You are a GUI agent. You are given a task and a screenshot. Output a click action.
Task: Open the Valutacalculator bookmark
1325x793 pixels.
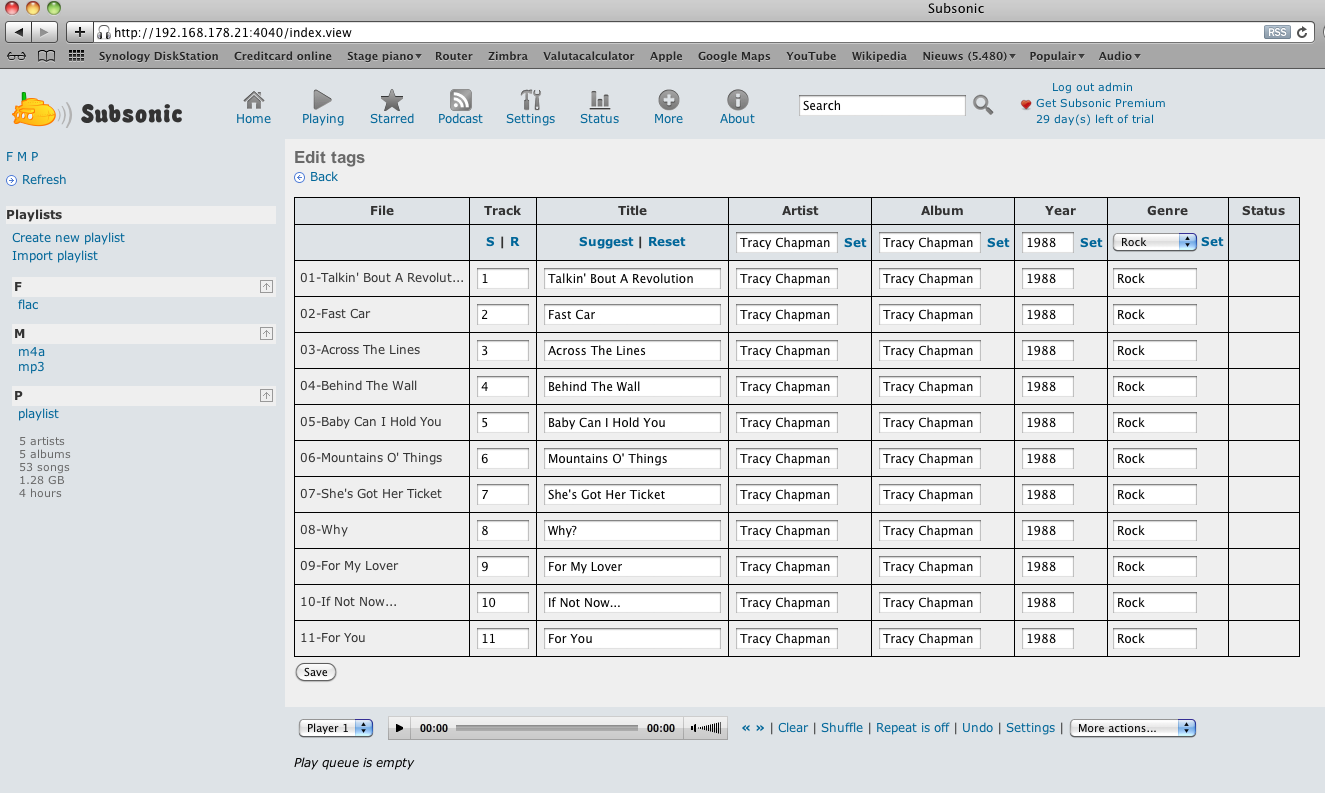click(x=589, y=56)
